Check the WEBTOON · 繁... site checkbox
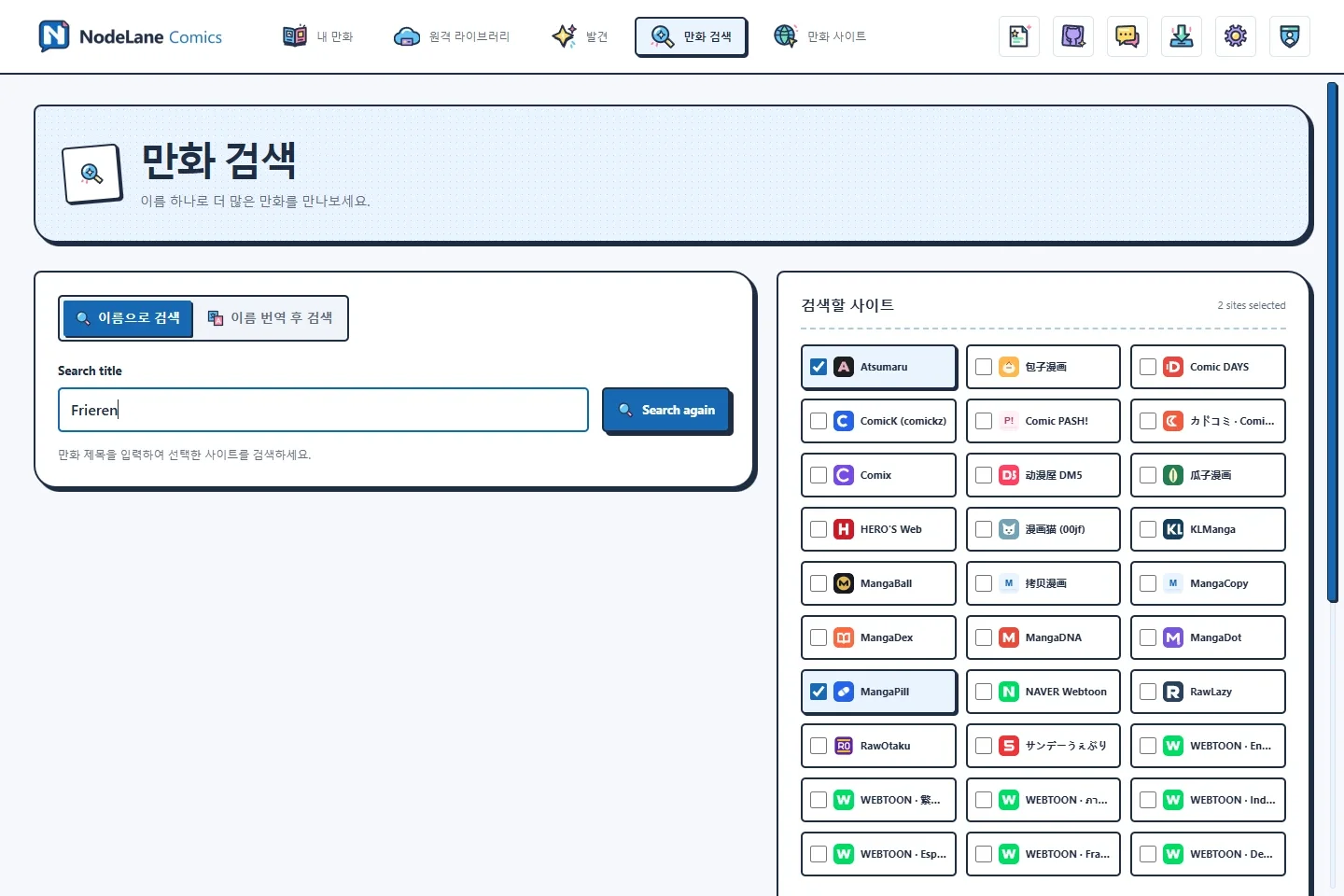This screenshot has height=896, width=1344. [819, 800]
